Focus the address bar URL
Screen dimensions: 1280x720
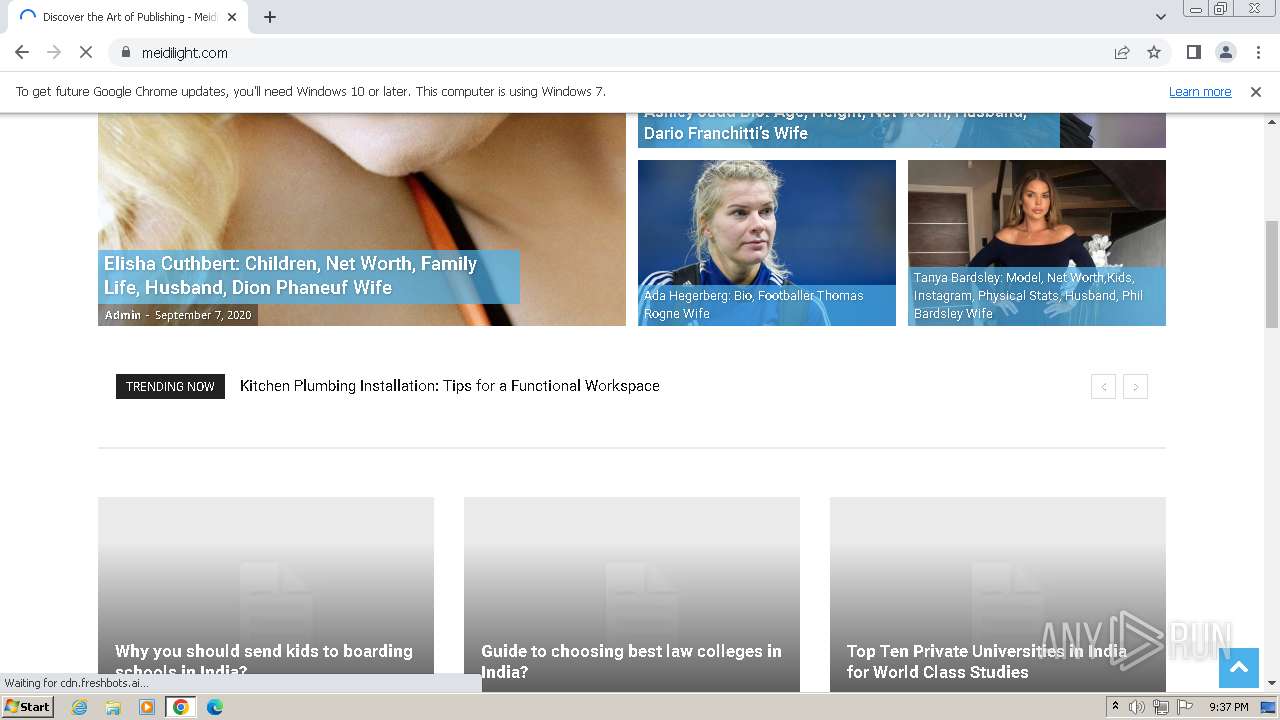click(185, 52)
